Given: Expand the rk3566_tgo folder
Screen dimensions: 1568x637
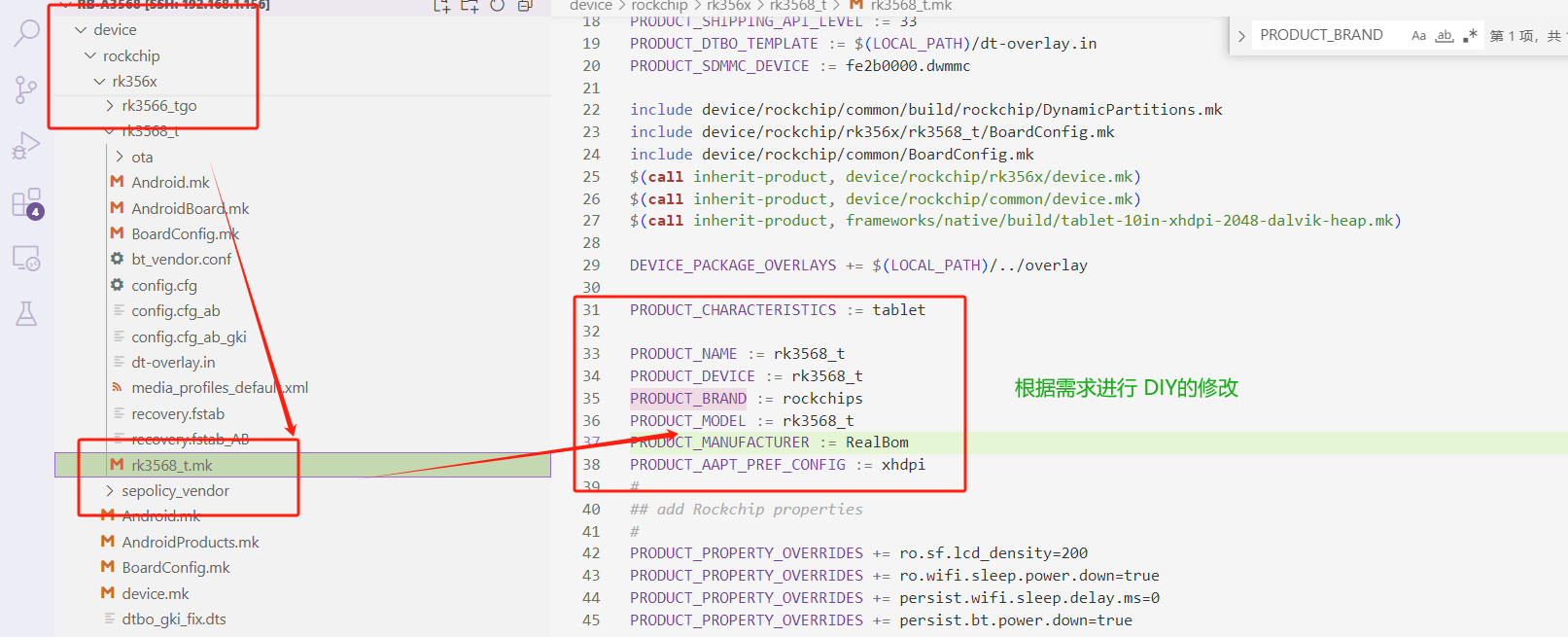Looking at the screenshot, I should (109, 105).
